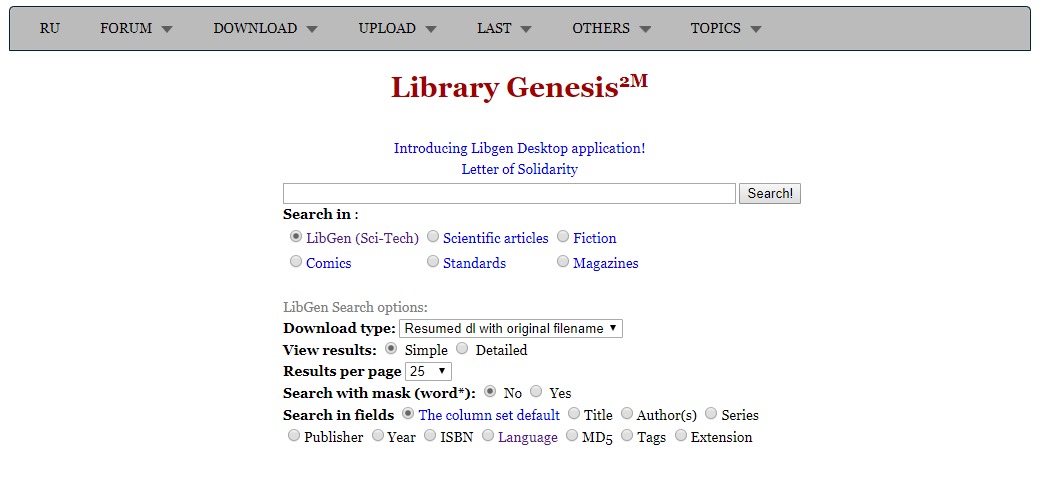Screen dimensions: 1042x484
Task: Select the Scientific articles radio button
Action: point(433,236)
